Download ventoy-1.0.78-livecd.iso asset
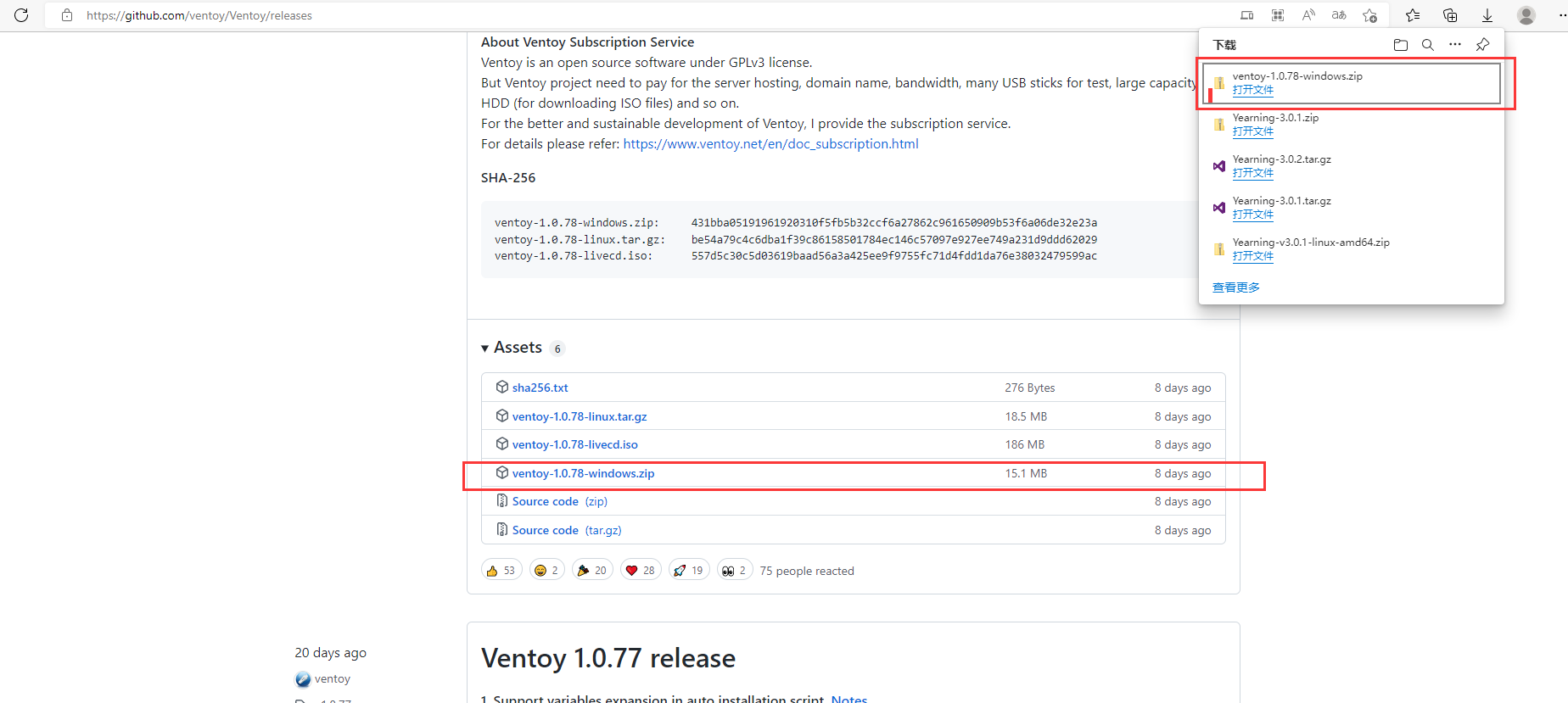Image resolution: width=1568 pixels, height=703 pixels. (575, 444)
